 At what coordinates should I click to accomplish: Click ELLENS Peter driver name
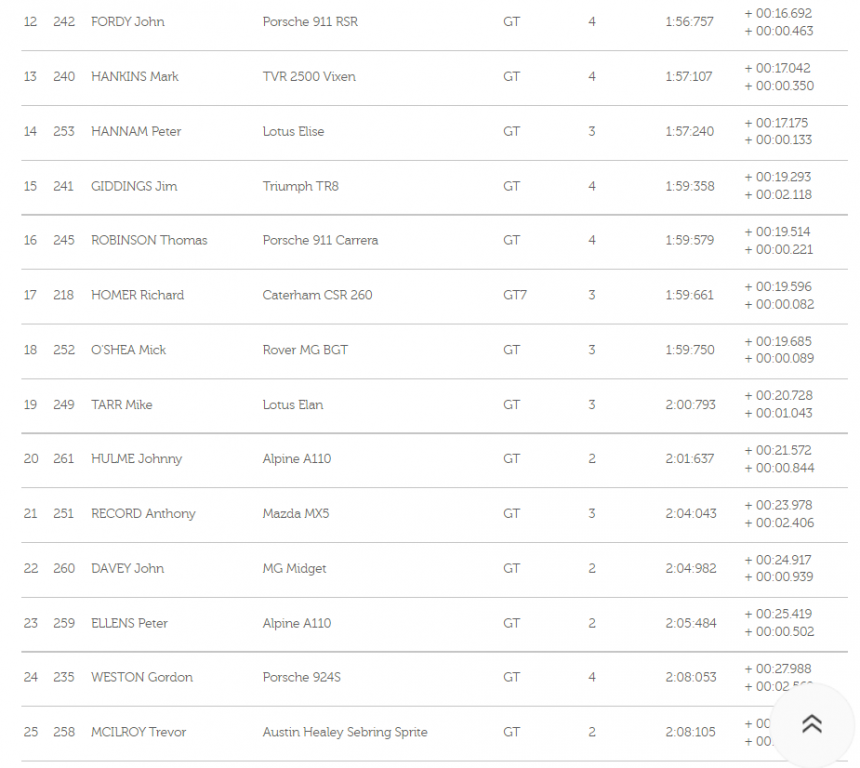pos(129,624)
